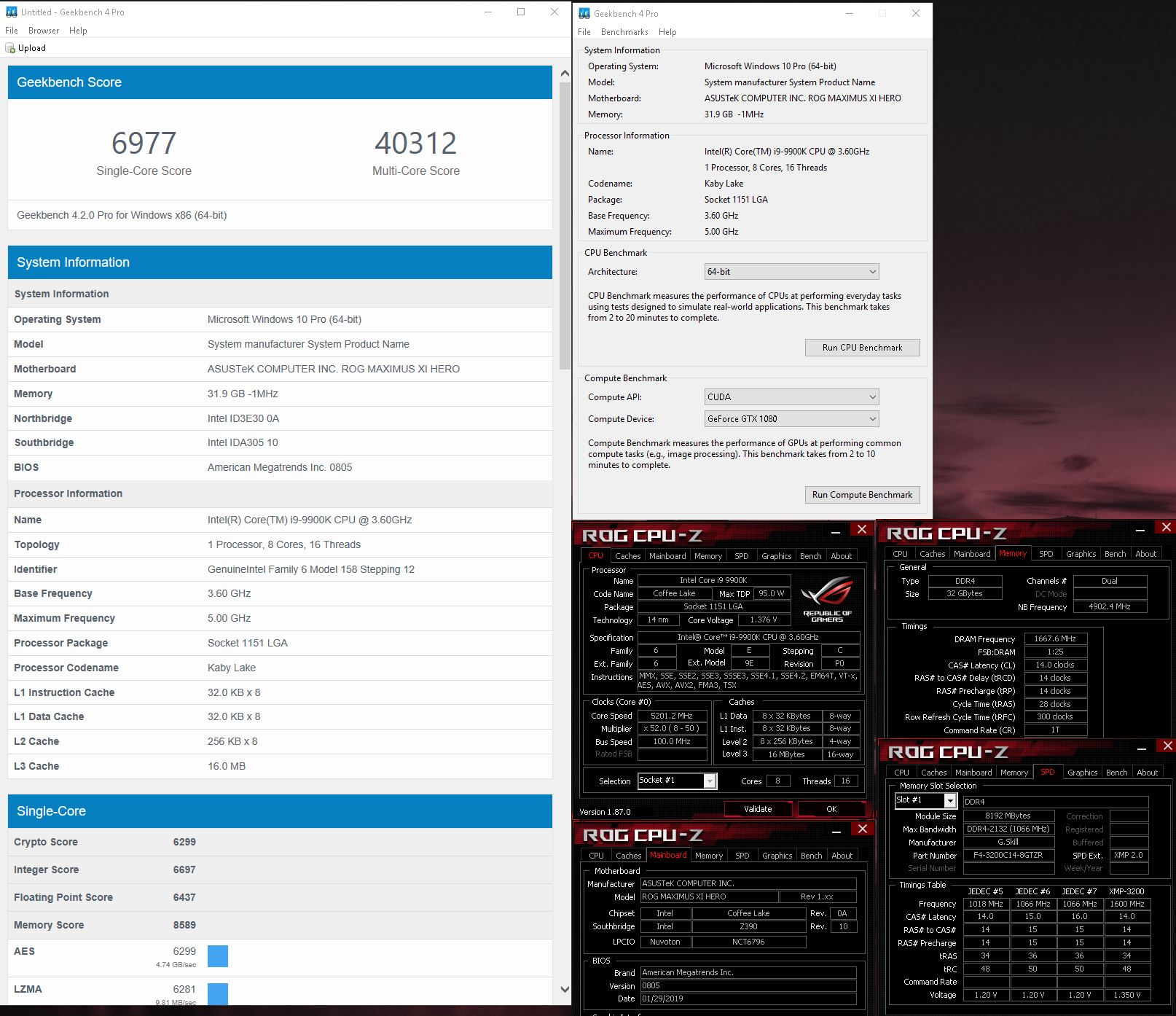Minimize the CPU-Z window showing the CPU tab

(836, 532)
